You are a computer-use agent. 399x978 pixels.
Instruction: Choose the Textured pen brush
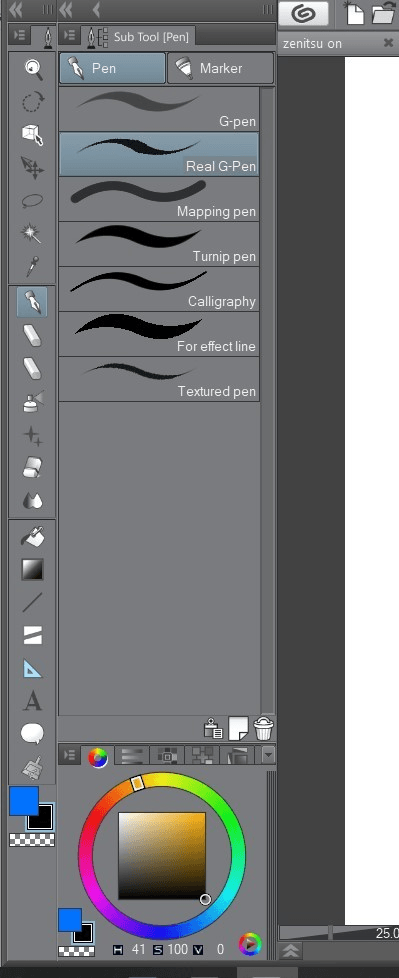[x=159, y=379]
